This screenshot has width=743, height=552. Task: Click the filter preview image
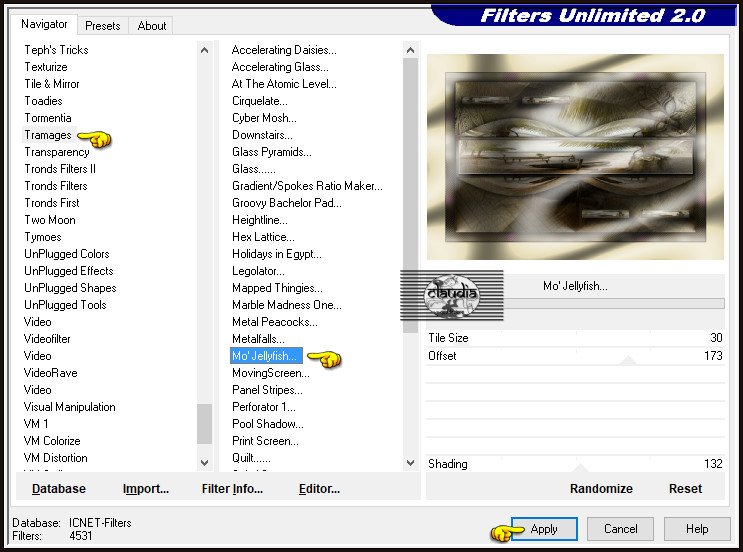coord(575,157)
